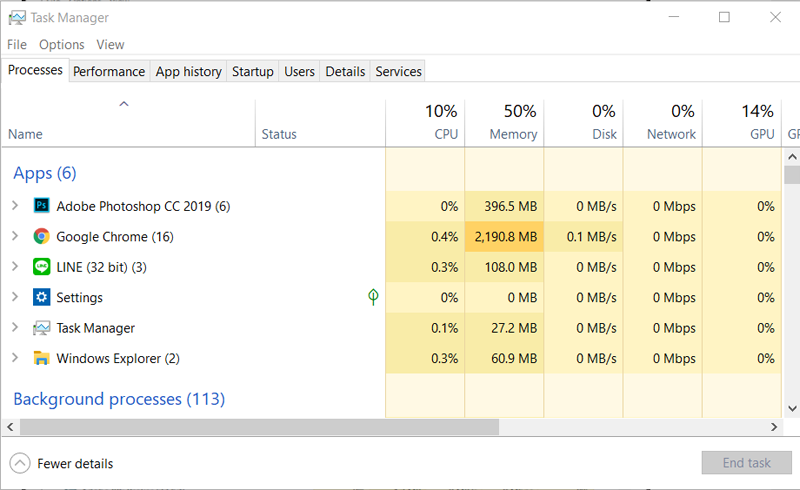The image size is (800, 490).
Task: Click the vertical scrollbar down arrow
Action: 791,408
